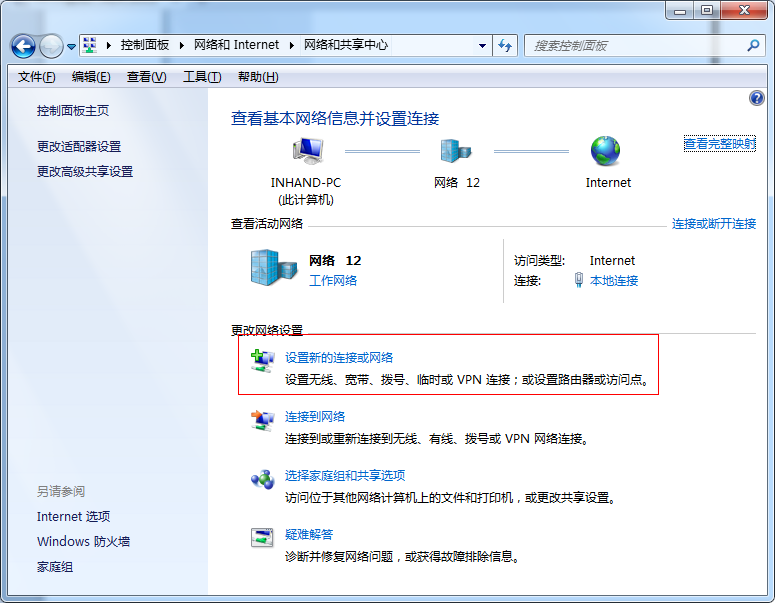Viewport: 775px width, 603px height.
Task: Open the 文件(F) menu
Action: pos(37,77)
